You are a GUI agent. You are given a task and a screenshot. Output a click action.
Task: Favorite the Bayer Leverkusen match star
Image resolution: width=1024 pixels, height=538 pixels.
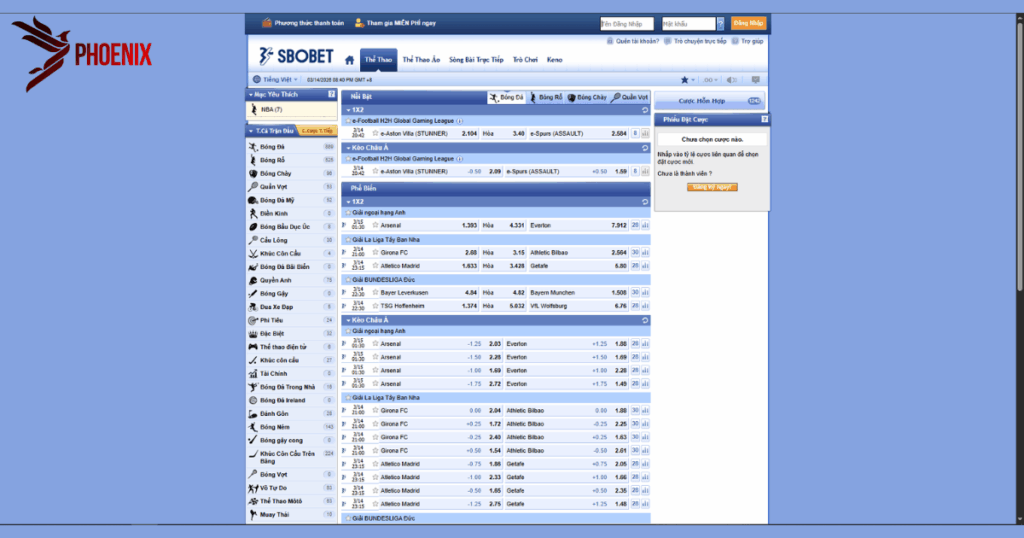pos(375,293)
